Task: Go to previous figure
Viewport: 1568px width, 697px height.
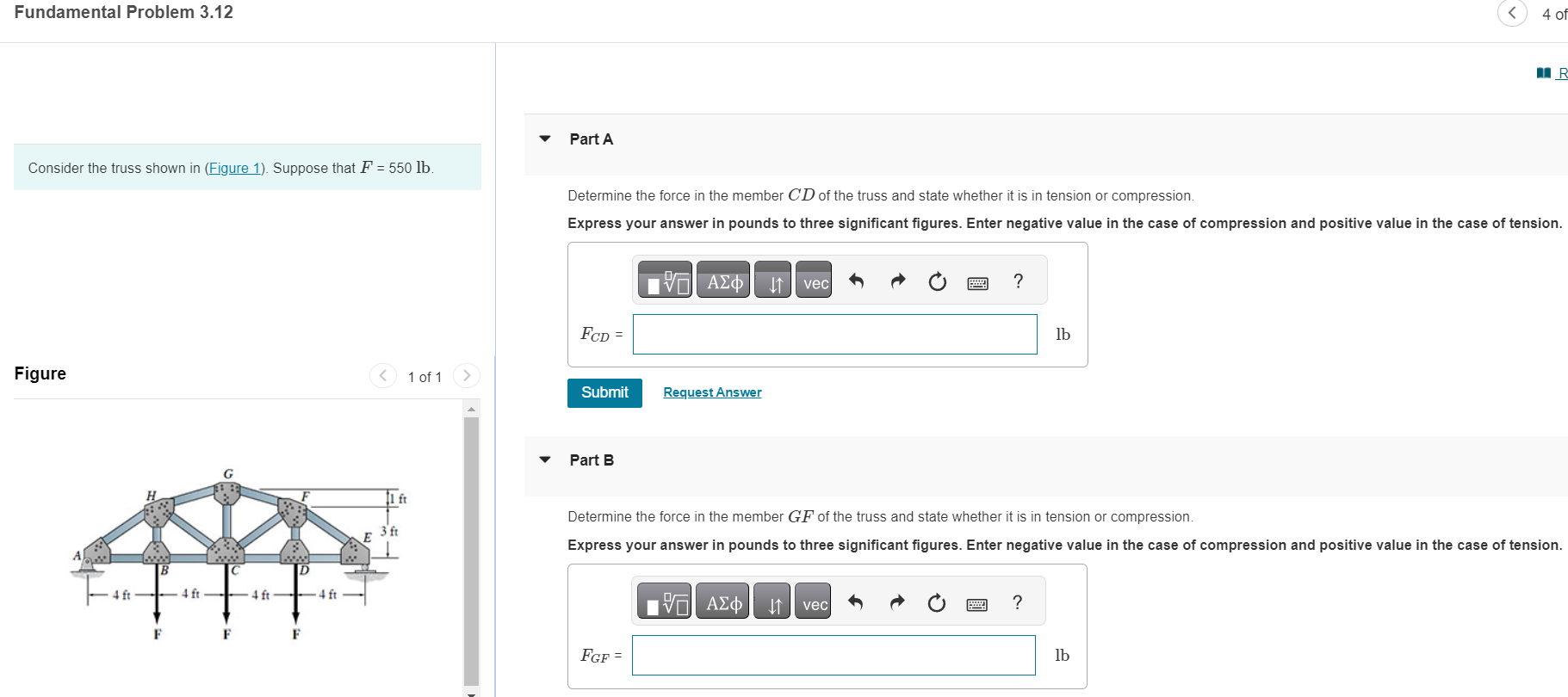Action: (x=383, y=375)
